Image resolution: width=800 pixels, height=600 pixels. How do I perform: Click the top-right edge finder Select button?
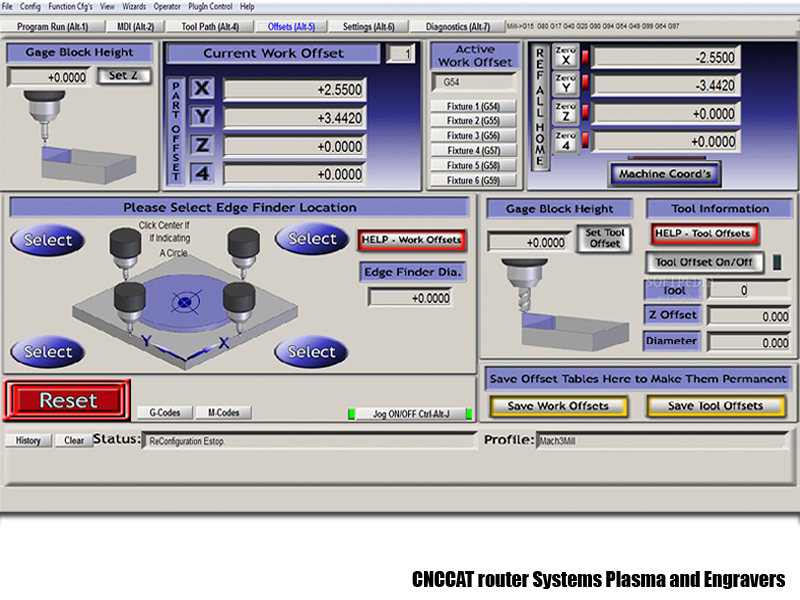(x=312, y=239)
